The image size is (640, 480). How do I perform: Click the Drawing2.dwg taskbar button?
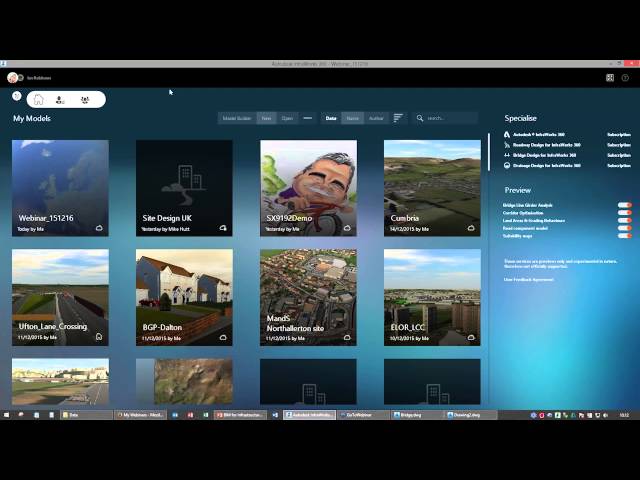[x=471, y=415]
